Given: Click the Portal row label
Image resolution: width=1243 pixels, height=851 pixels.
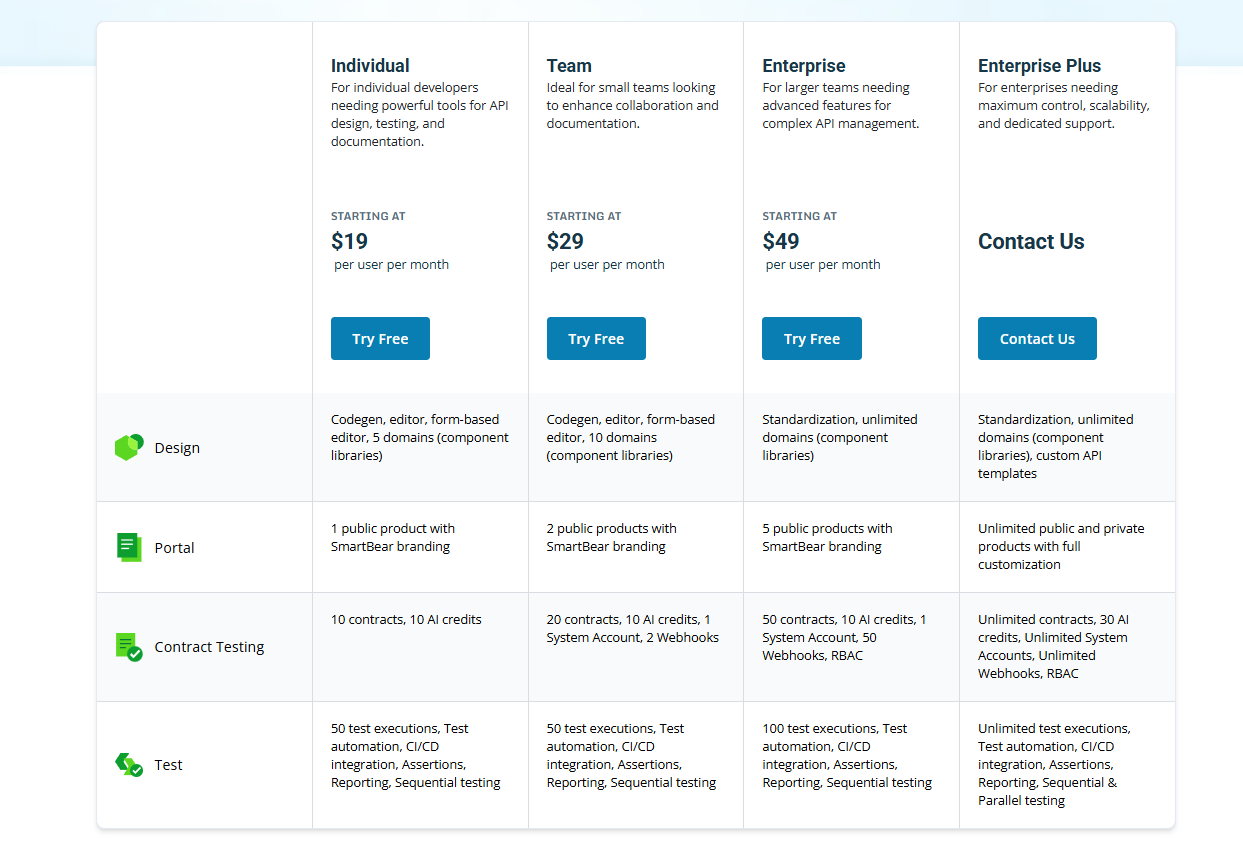Looking at the screenshot, I should pos(174,548).
